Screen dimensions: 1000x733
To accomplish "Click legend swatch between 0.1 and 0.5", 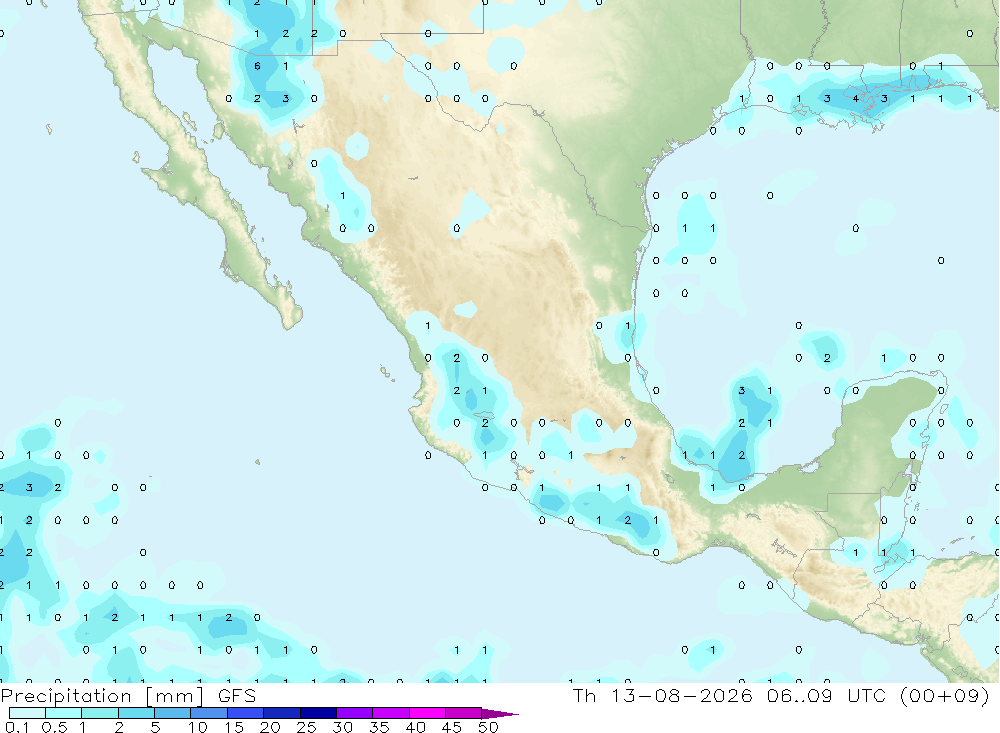I will coord(27,713).
